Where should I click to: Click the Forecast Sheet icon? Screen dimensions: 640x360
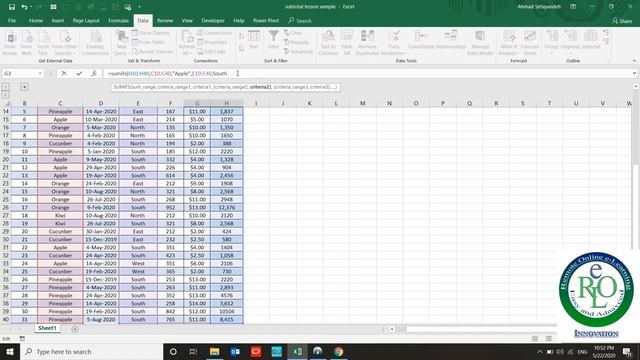click(x=530, y=43)
